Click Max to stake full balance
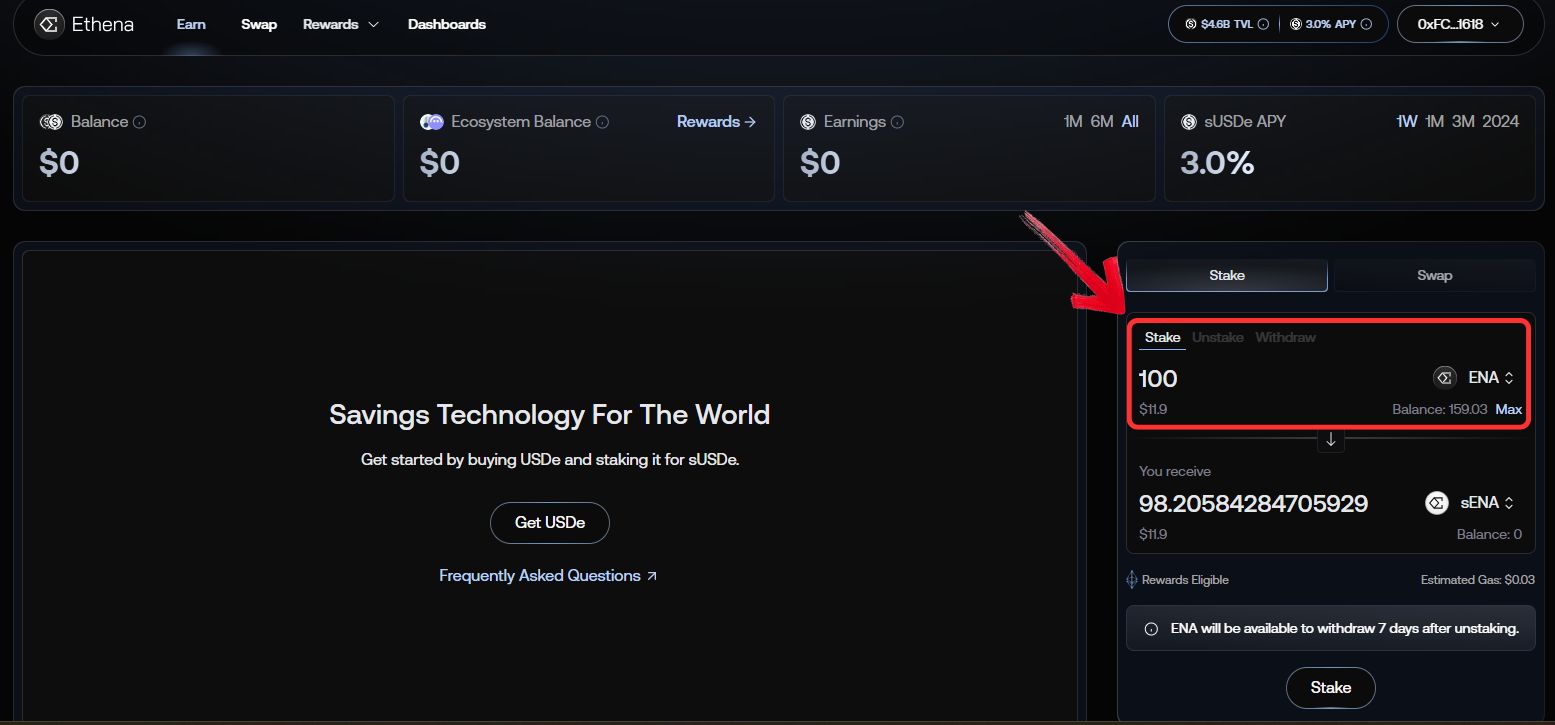 1509,409
